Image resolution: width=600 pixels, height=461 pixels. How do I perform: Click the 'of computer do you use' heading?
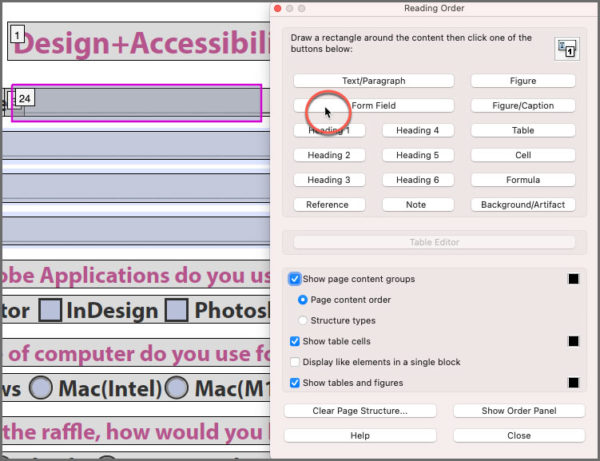coord(139,353)
